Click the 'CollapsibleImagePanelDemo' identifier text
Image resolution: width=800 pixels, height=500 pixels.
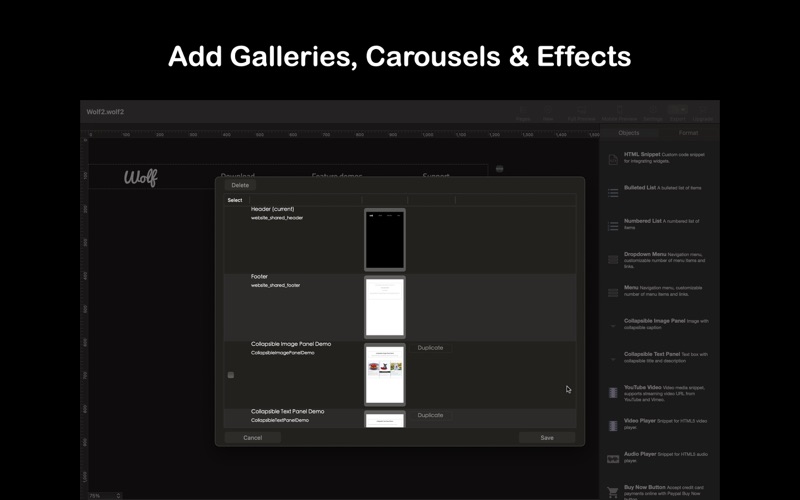(x=283, y=353)
